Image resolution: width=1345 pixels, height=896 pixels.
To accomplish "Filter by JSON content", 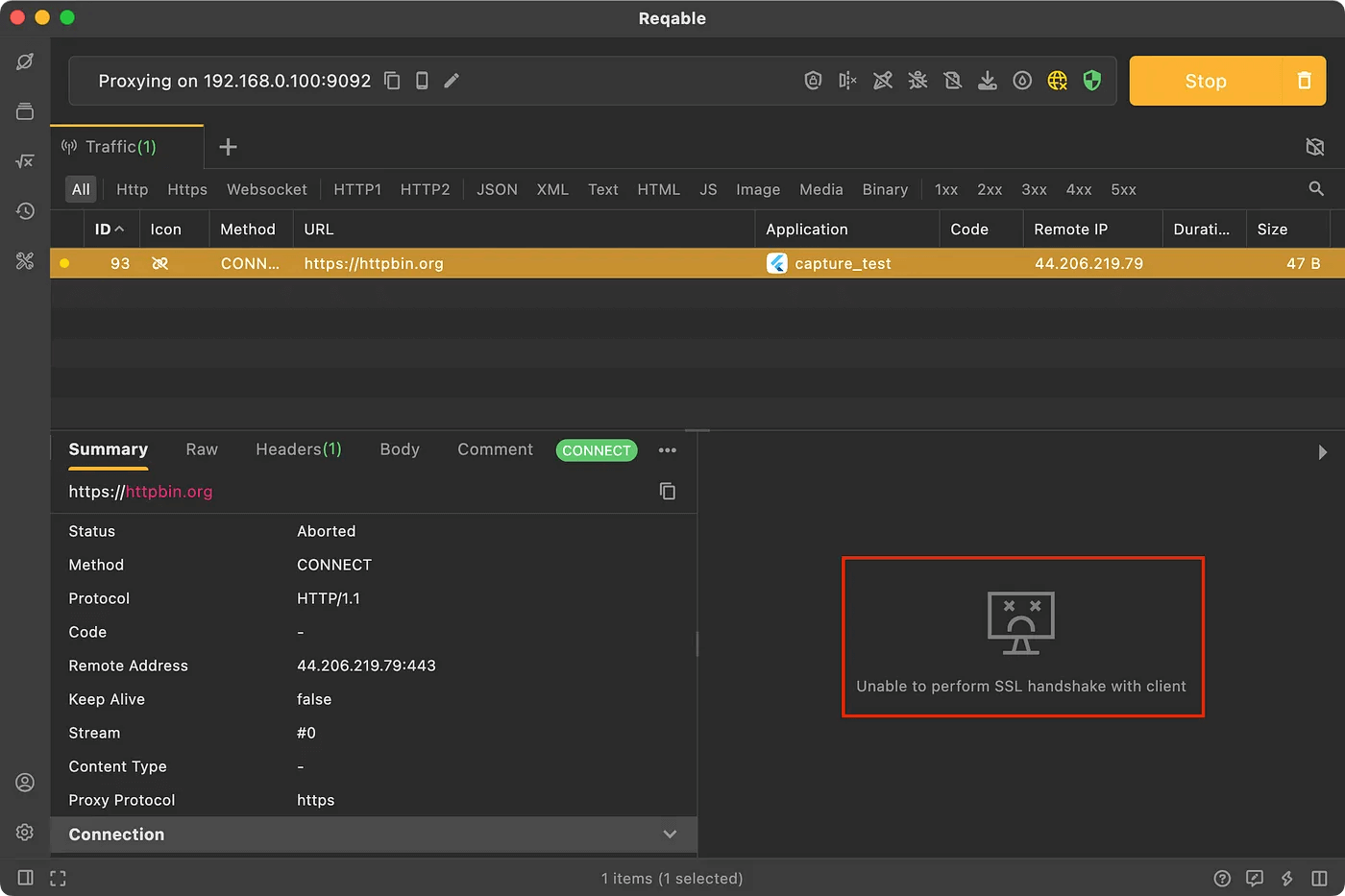I will click(x=497, y=190).
